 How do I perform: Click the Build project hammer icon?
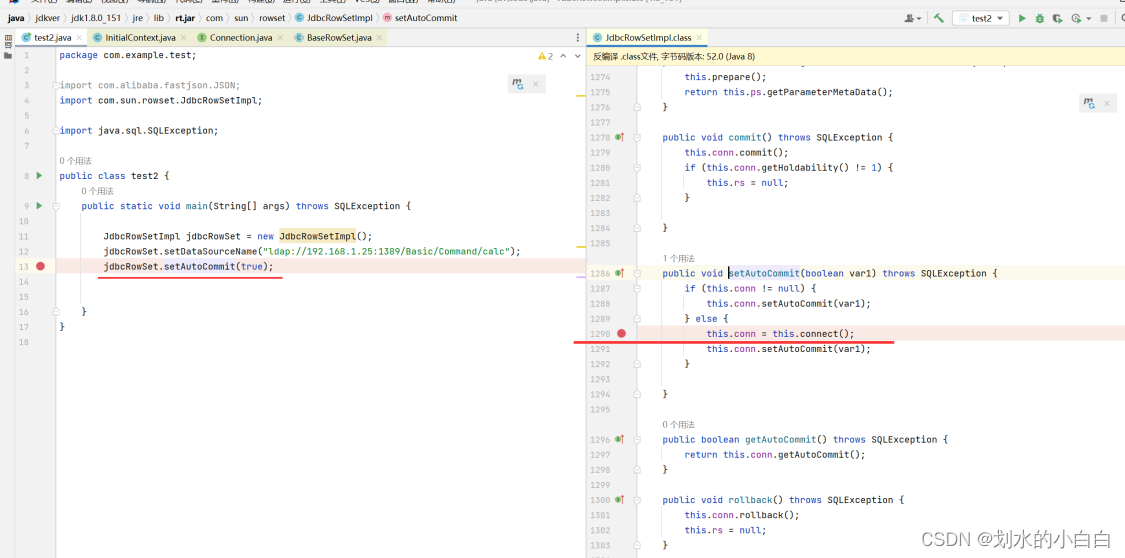tap(938, 18)
